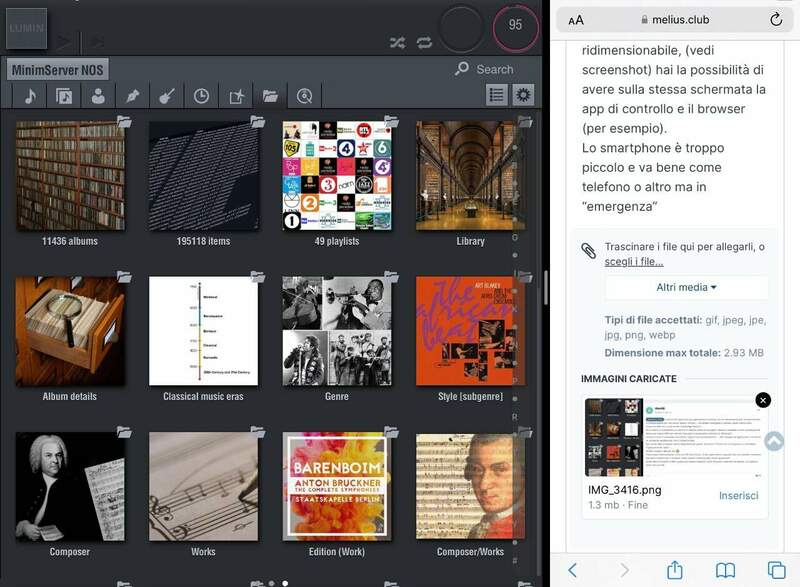The image size is (800, 587).
Task: Open the recently played clock tab
Action: pyautogui.click(x=201, y=96)
